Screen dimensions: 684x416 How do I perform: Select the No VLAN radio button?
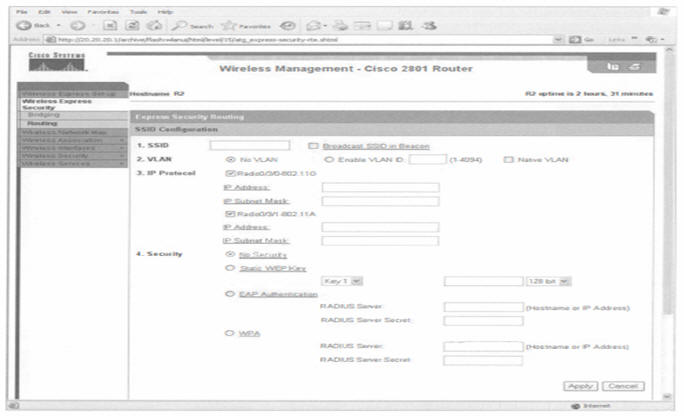[x=230, y=160]
